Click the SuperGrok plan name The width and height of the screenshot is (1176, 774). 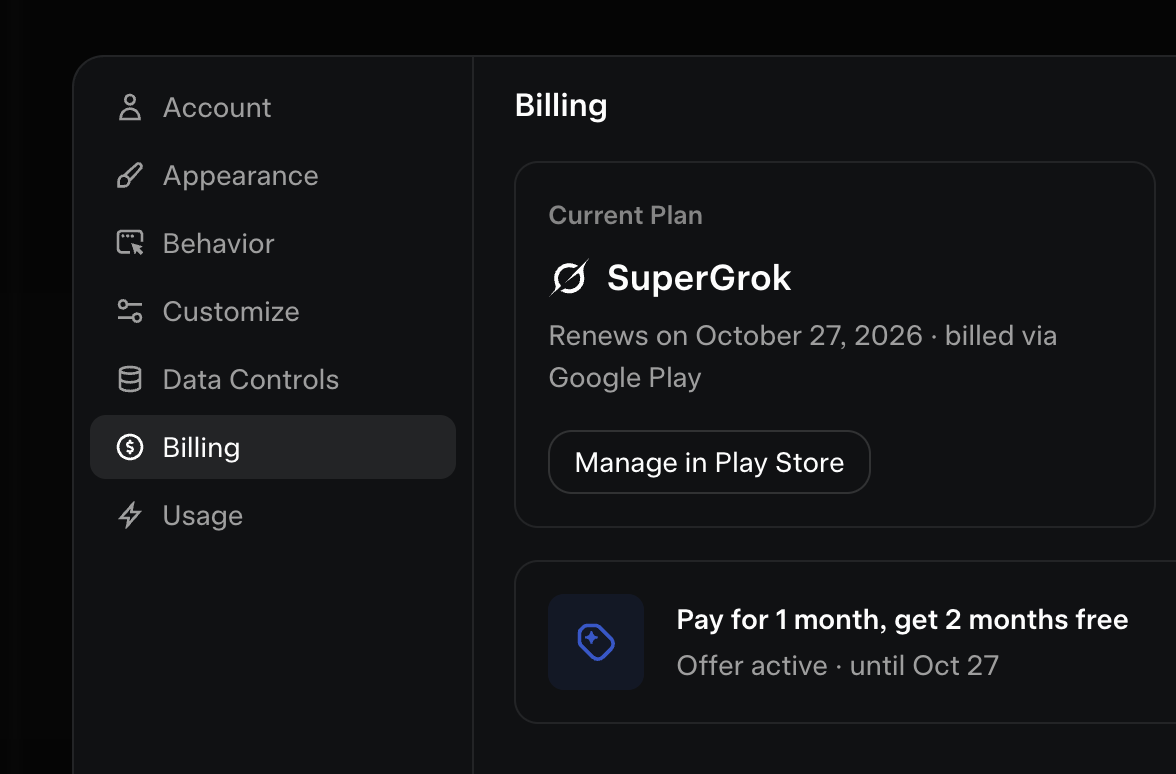[x=699, y=278]
